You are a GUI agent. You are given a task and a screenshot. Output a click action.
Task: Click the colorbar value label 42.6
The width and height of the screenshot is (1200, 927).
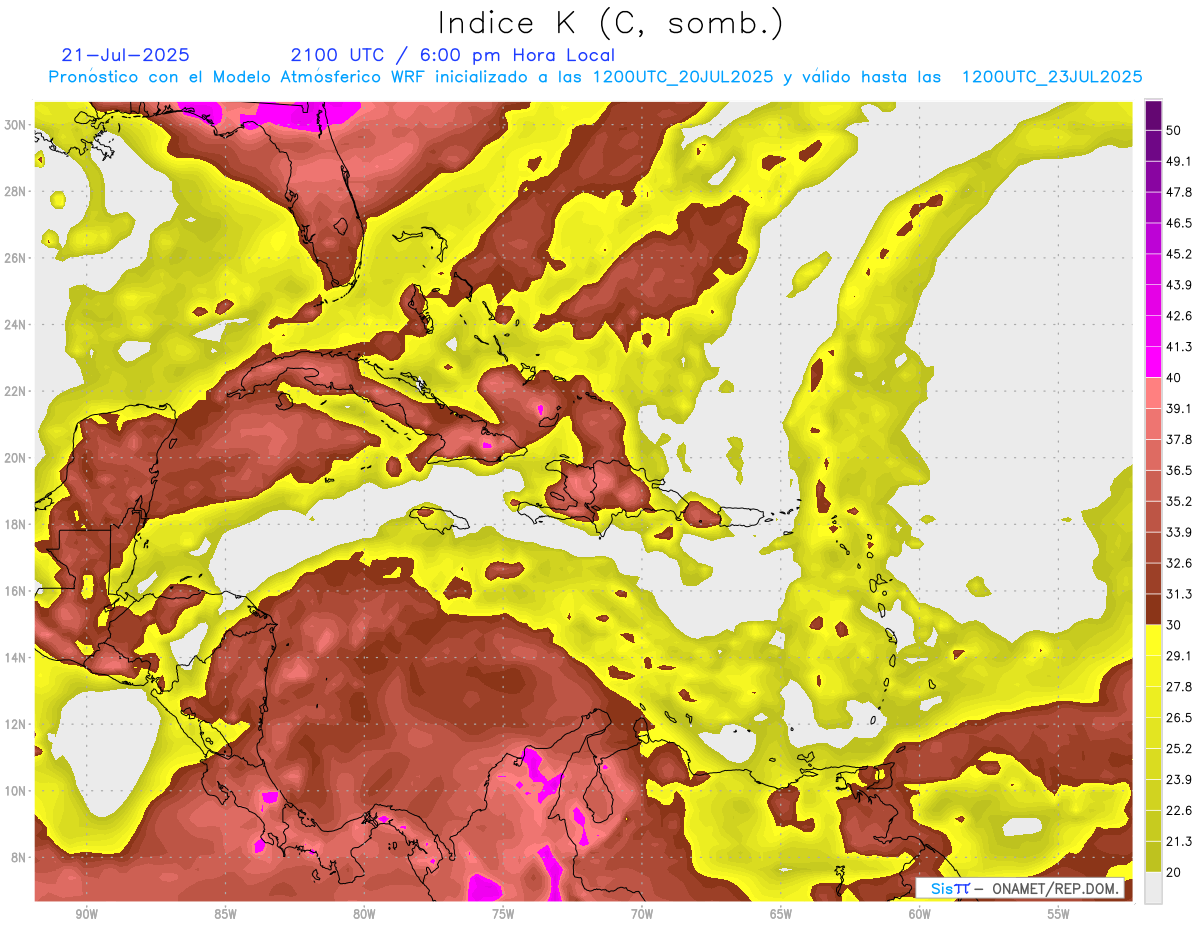click(x=1179, y=316)
